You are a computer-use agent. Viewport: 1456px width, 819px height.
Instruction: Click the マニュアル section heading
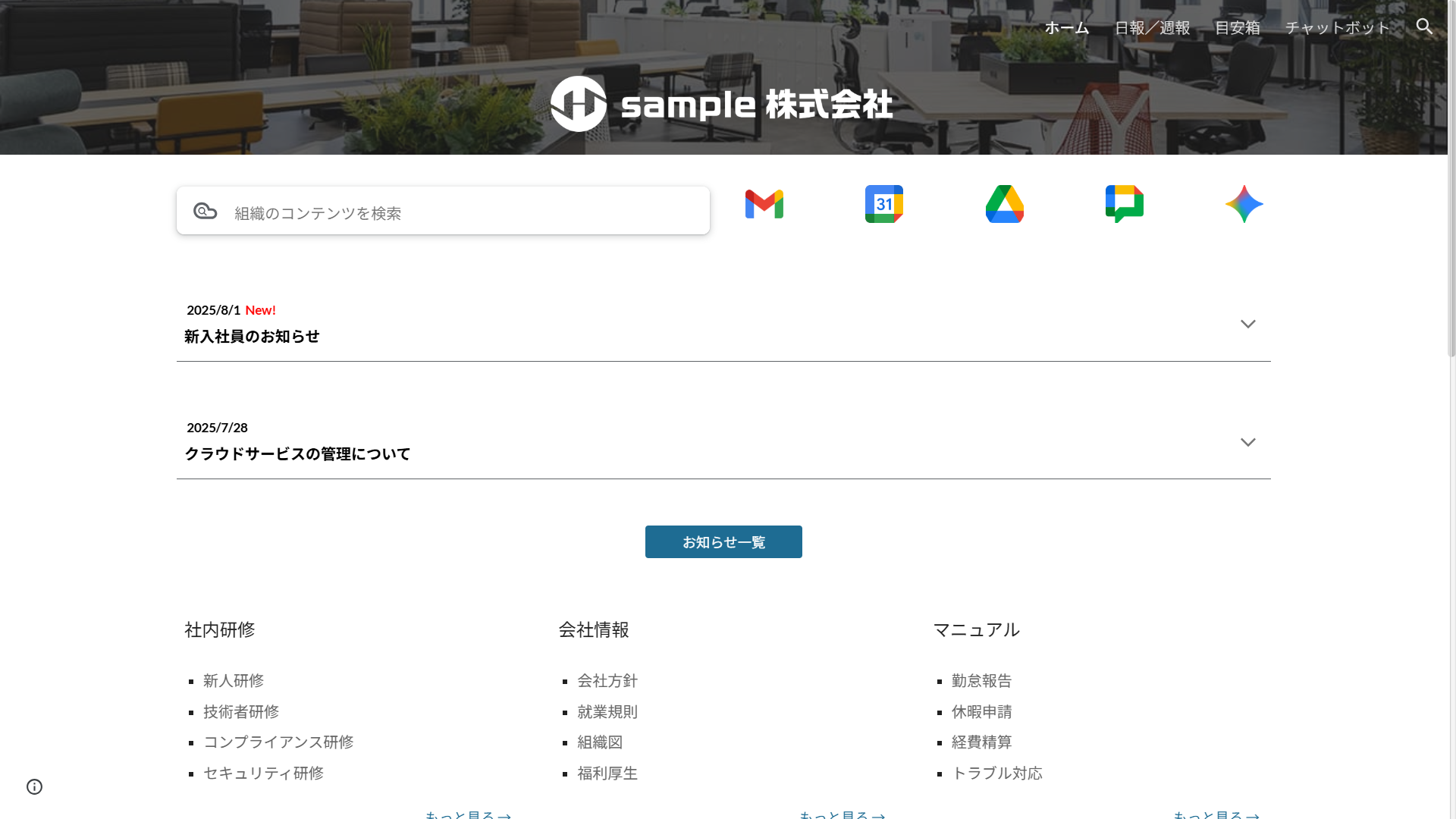977,630
